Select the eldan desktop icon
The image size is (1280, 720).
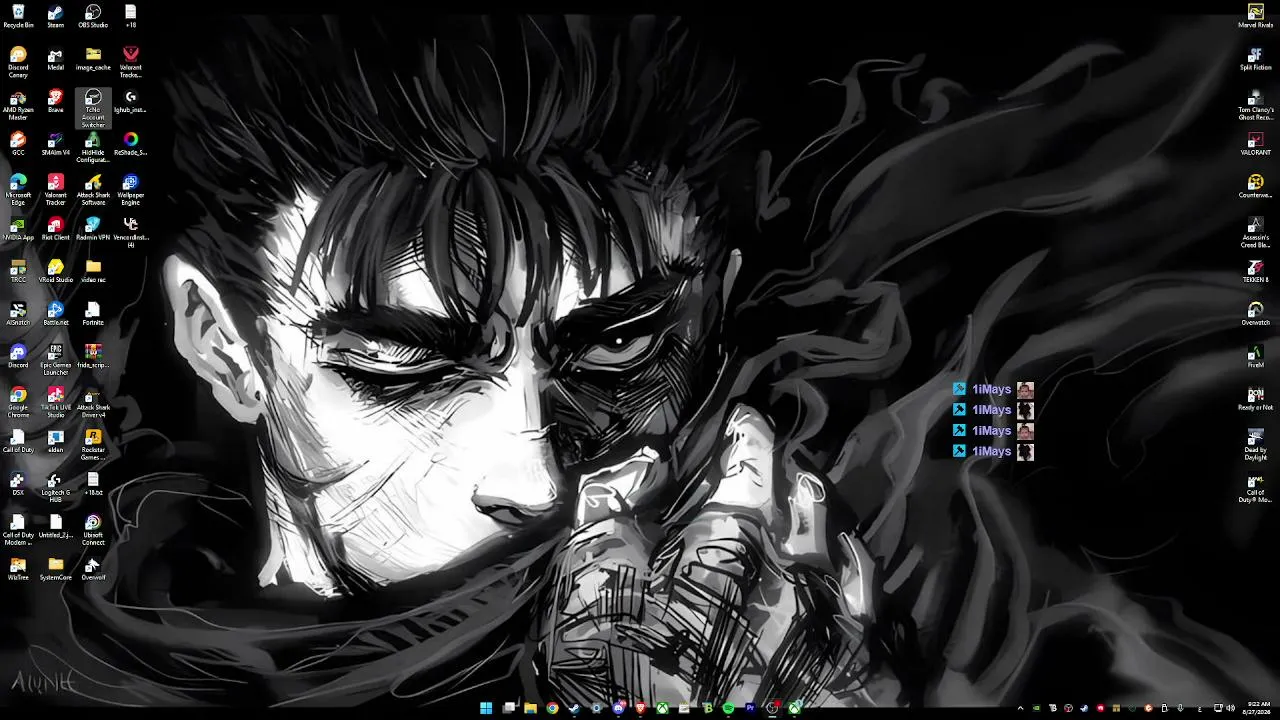click(55, 441)
